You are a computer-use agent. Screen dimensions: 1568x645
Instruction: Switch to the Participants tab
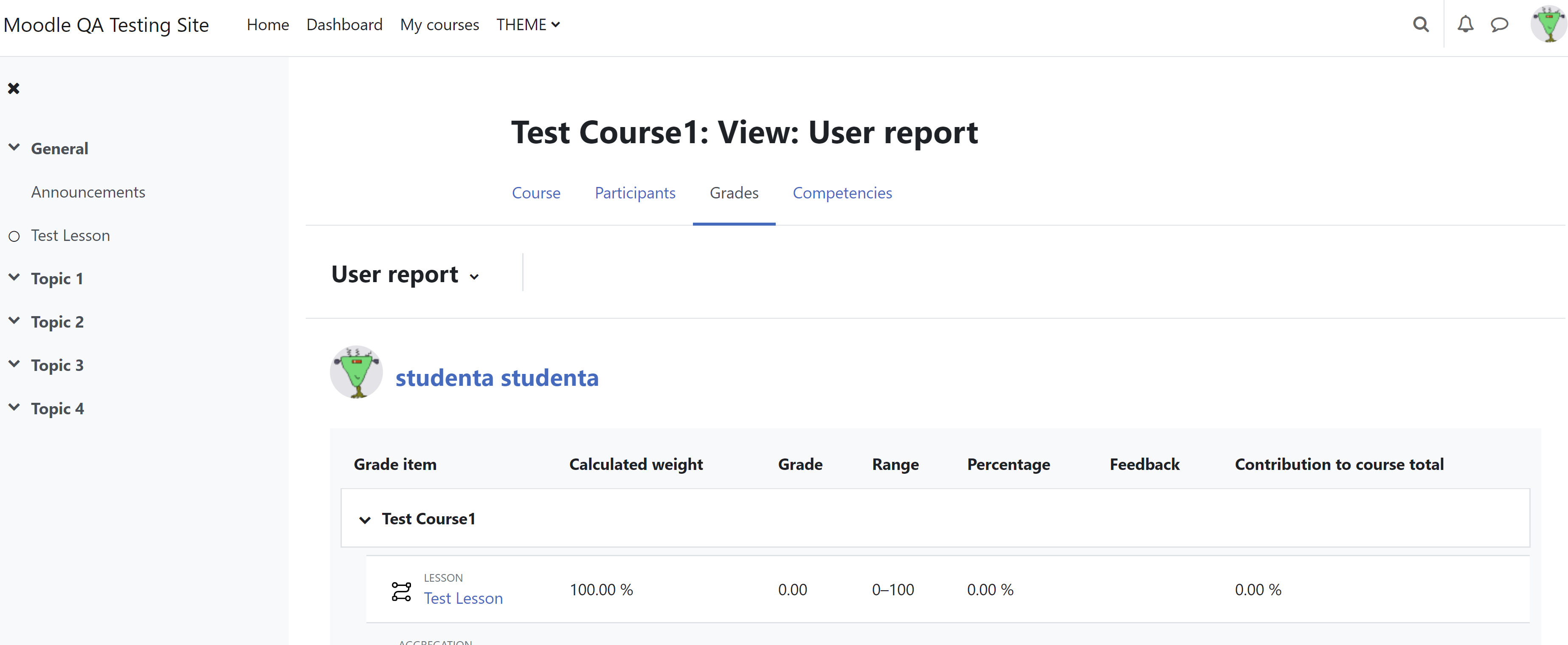tap(635, 193)
